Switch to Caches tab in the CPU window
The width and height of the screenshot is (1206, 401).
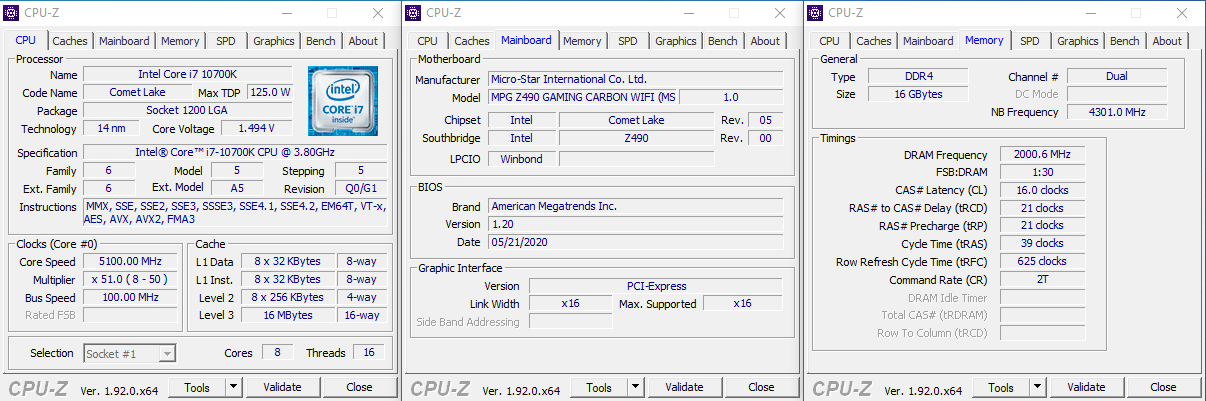coord(70,41)
